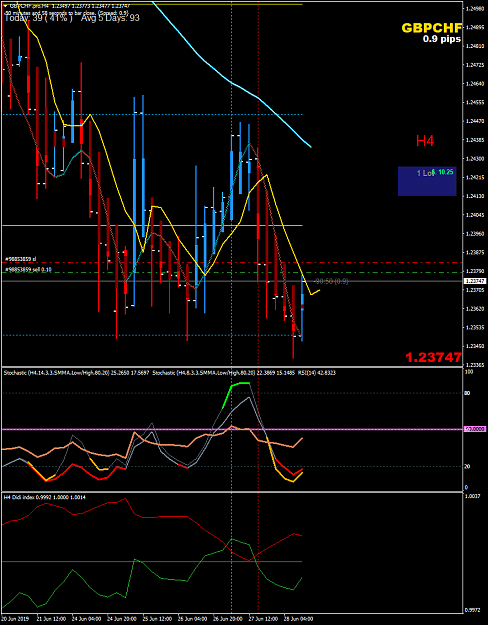Click the first Stochastic (H4,14,3,3) indicator label
Image resolution: width=488 pixels, height=625 pixels.
point(77,373)
